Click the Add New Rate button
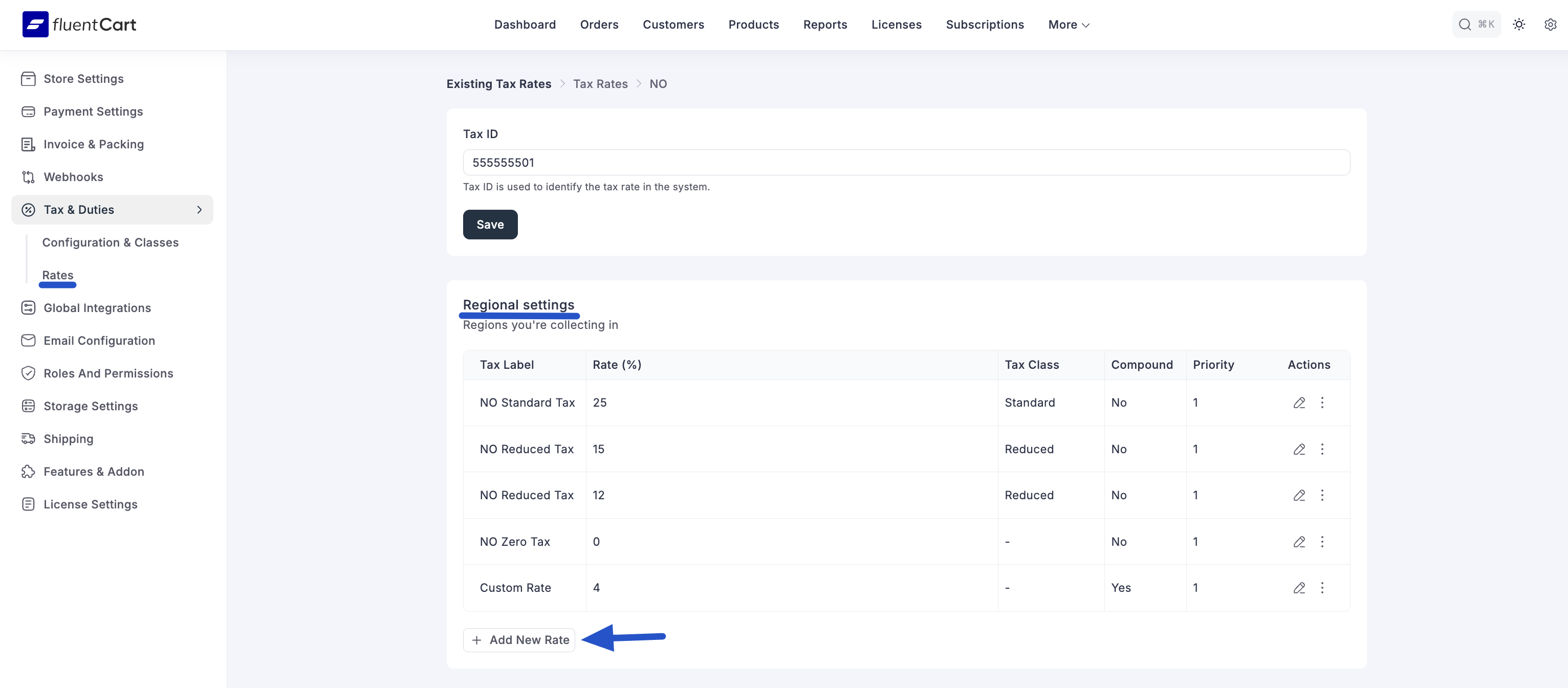 (x=519, y=640)
